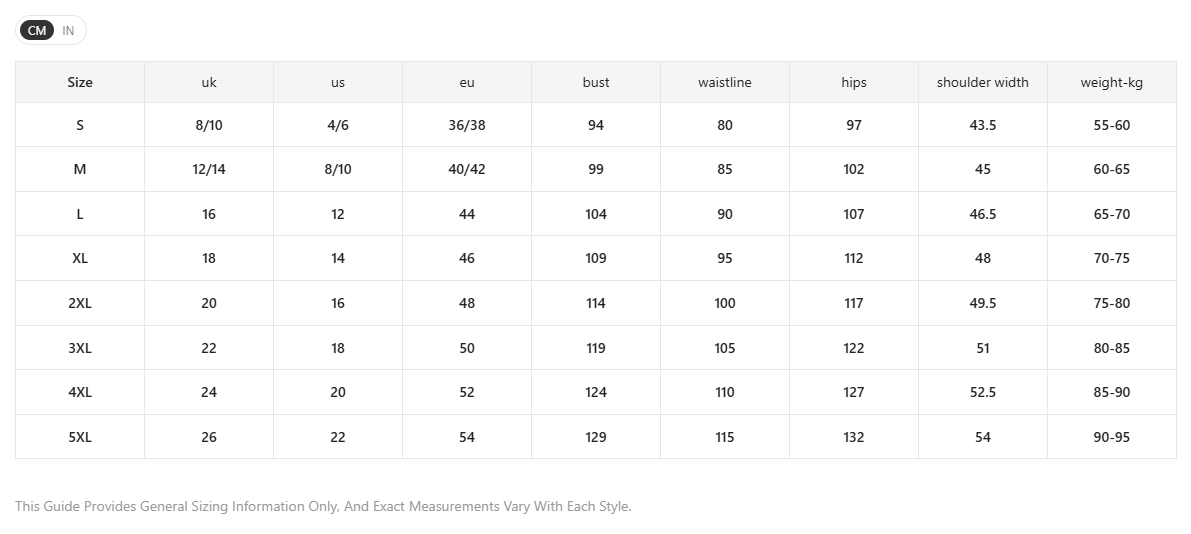This screenshot has width=1191, height=534.
Task: Click the waistline column header
Action: pyautogui.click(x=725, y=82)
